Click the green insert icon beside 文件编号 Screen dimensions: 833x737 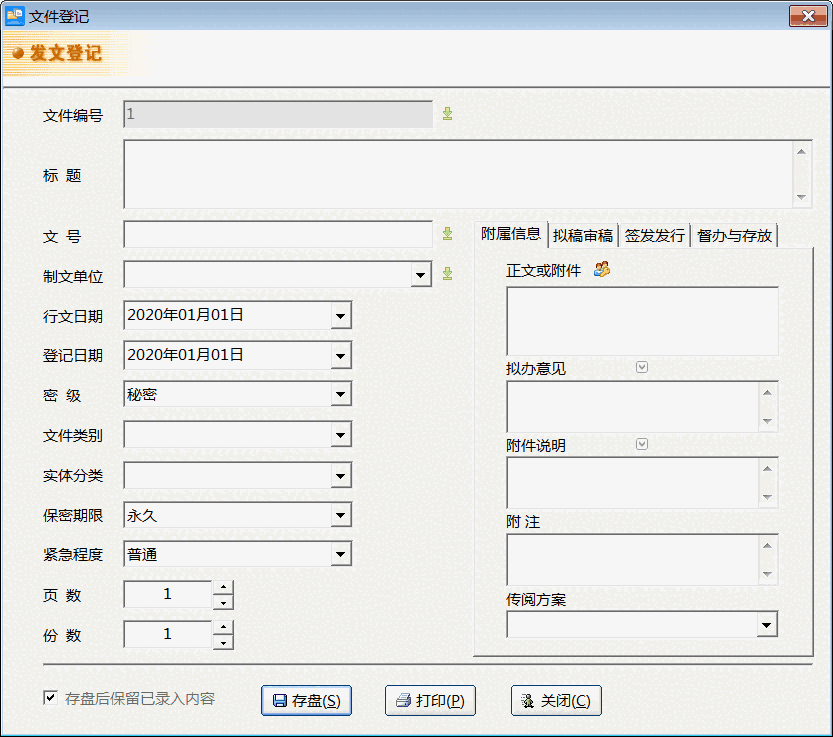pos(447,113)
